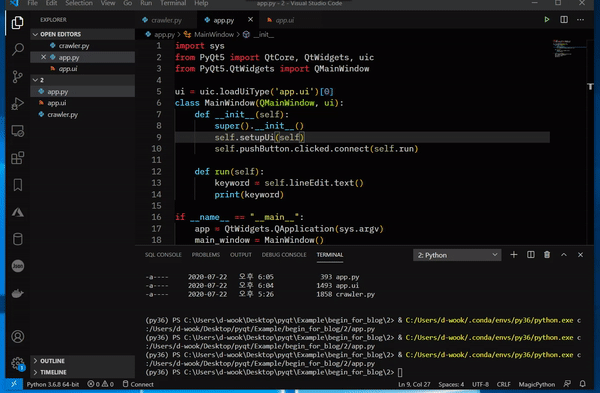Select Python 3.6.8 64-bit interpreter in status bar
The image size is (600, 393).
point(53,384)
